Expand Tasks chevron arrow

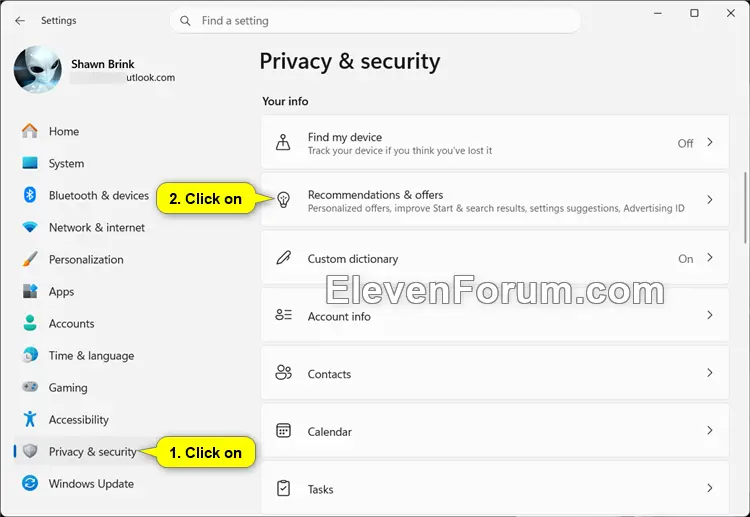[710, 488]
